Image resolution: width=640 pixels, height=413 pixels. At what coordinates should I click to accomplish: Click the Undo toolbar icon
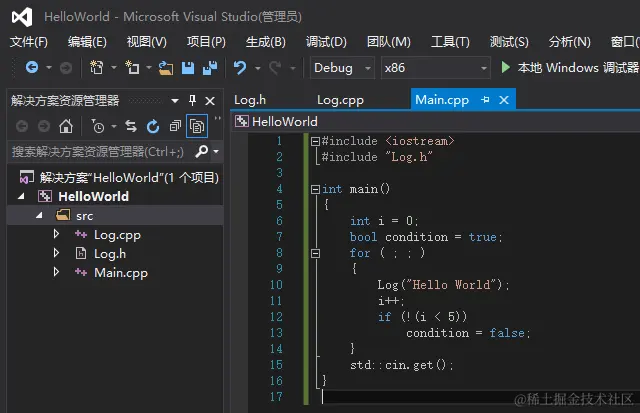(x=240, y=68)
